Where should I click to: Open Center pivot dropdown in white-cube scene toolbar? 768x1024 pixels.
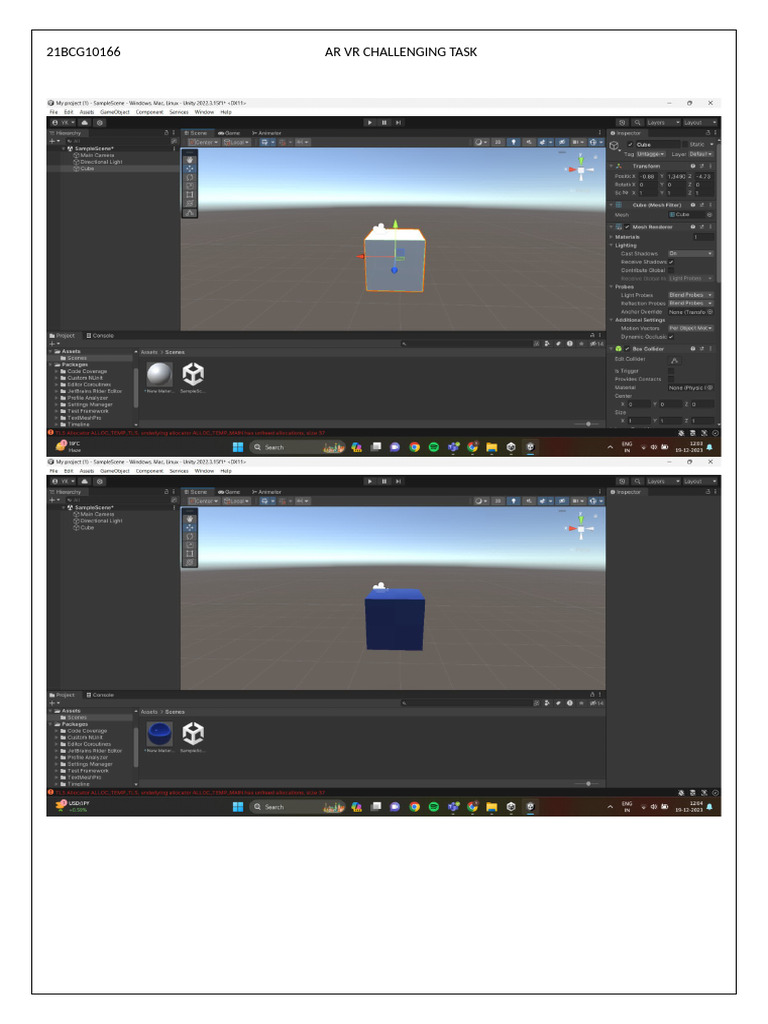tap(204, 142)
